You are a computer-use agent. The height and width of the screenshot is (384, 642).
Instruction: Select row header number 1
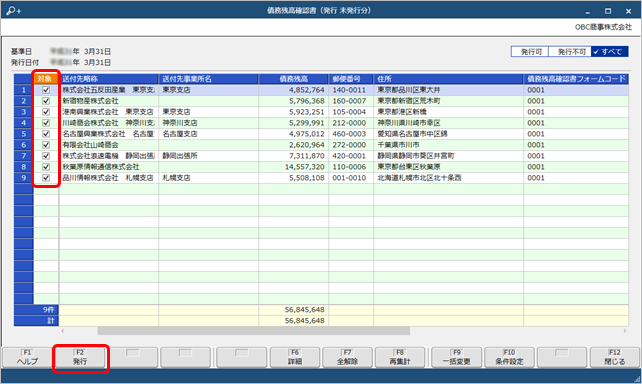(x=24, y=90)
